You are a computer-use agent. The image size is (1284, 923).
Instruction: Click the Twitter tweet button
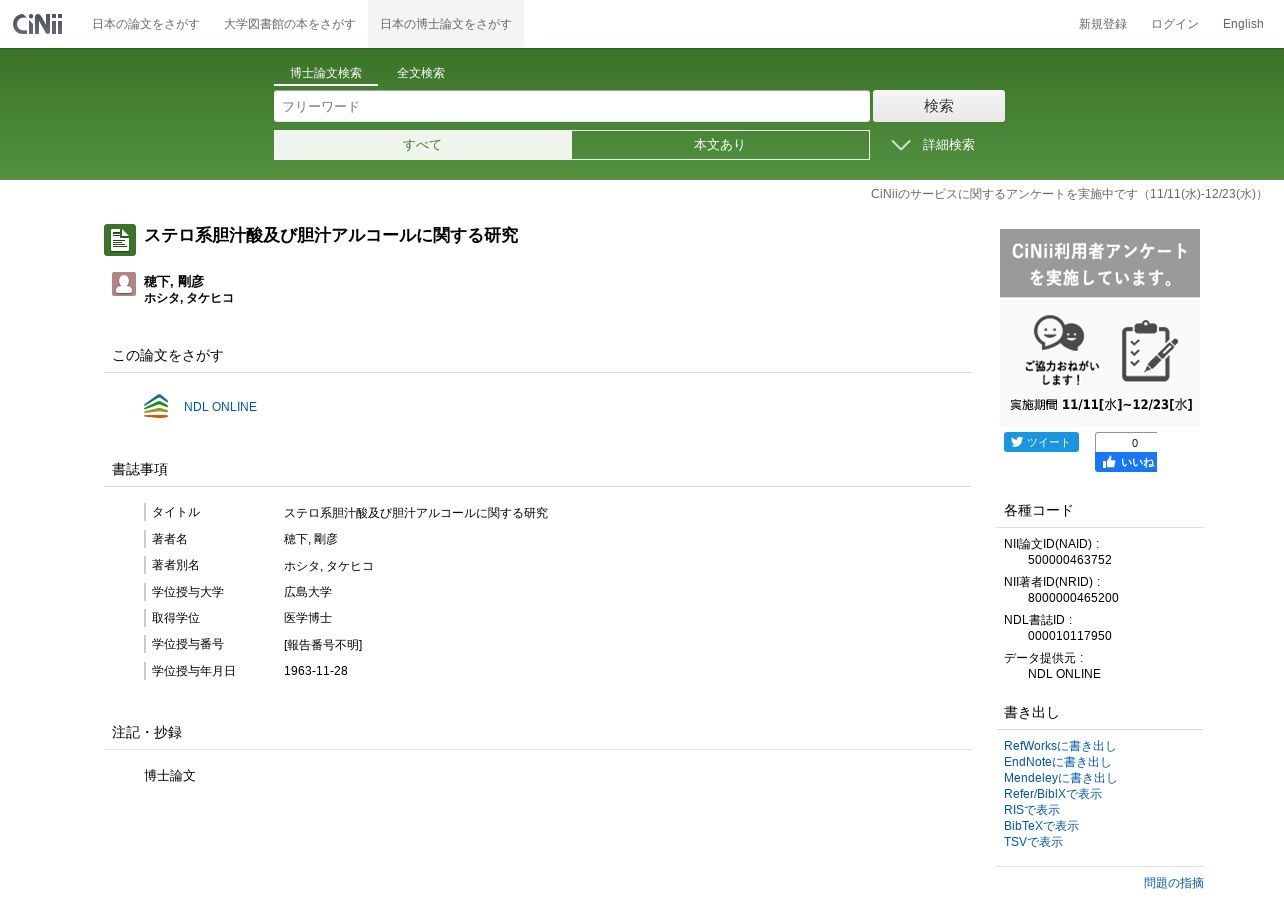point(1041,442)
